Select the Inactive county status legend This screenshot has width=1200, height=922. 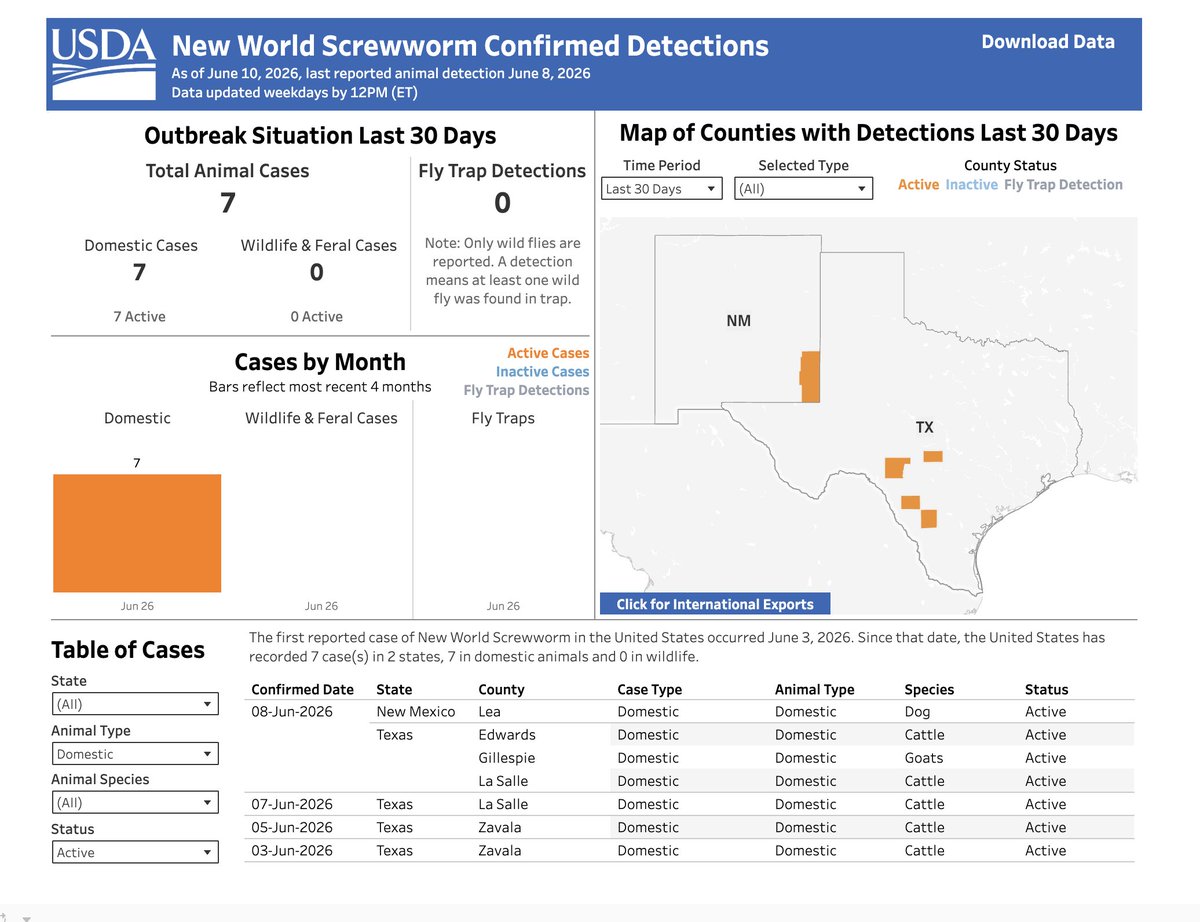pos(972,185)
